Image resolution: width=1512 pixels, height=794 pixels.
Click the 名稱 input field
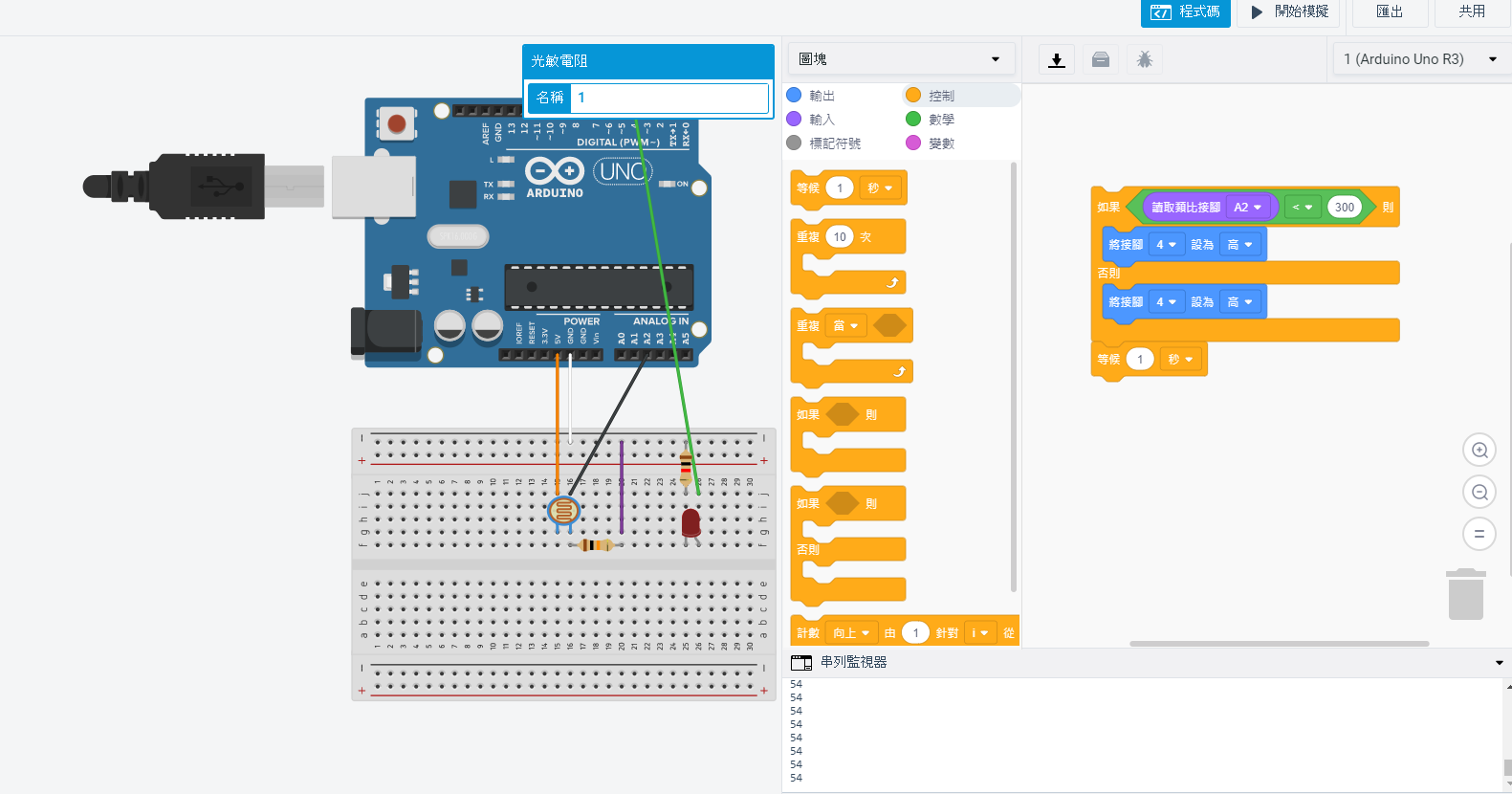669,98
